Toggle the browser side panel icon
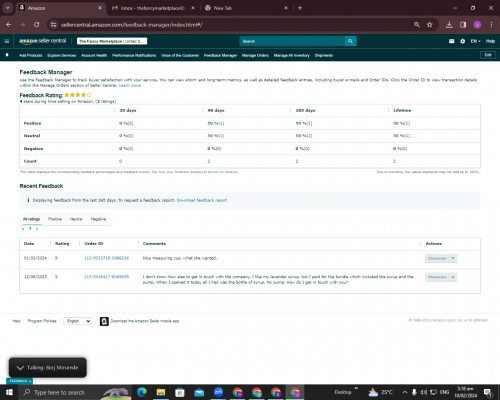 click(x=463, y=25)
